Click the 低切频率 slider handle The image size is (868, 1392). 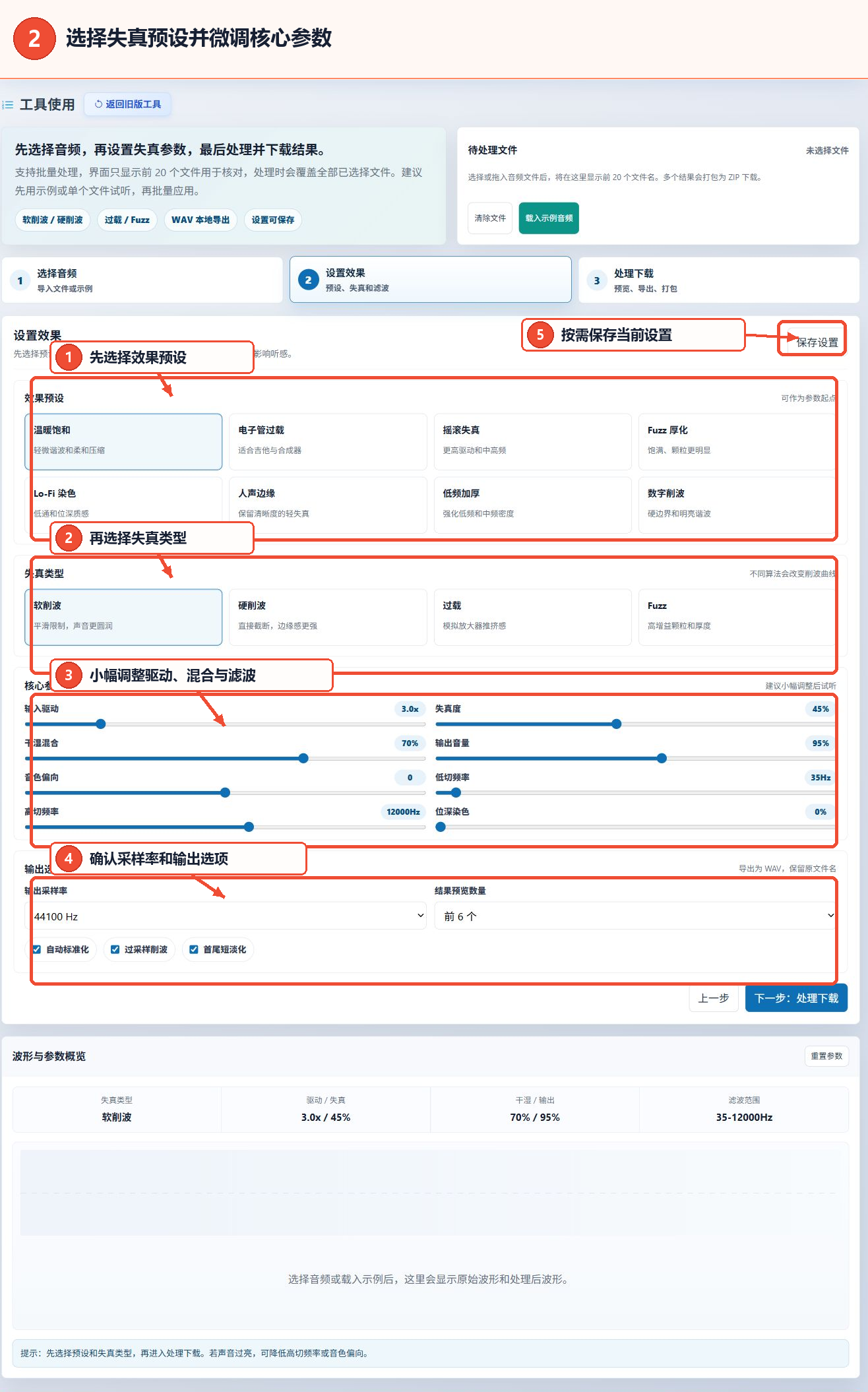[x=456, y=792]
